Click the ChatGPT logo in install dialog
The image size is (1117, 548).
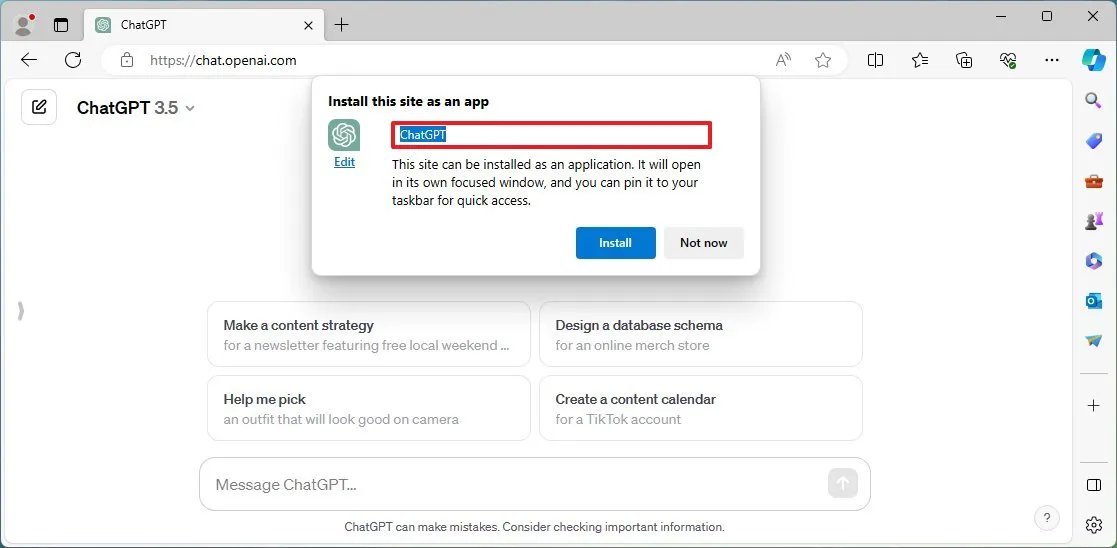[344, 135]
